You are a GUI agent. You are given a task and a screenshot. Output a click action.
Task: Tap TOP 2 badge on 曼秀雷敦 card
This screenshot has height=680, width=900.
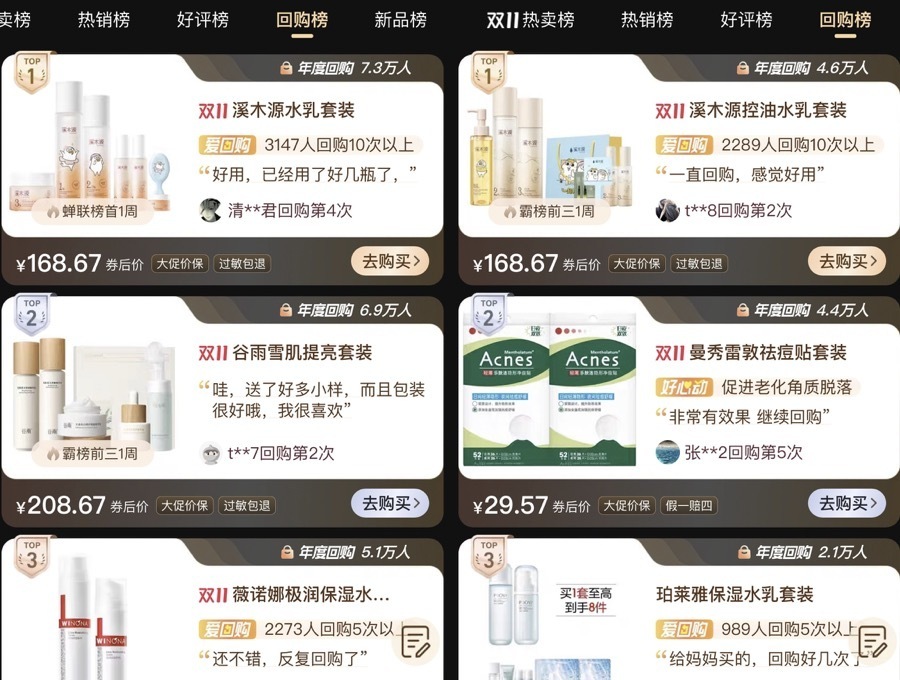click(x=488, y=314)
